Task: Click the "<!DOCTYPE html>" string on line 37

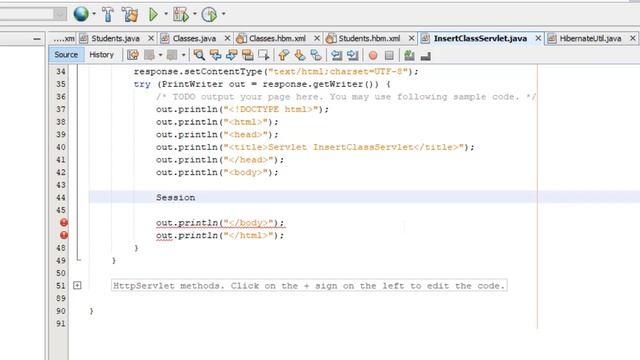Action: tap(271, 109)
